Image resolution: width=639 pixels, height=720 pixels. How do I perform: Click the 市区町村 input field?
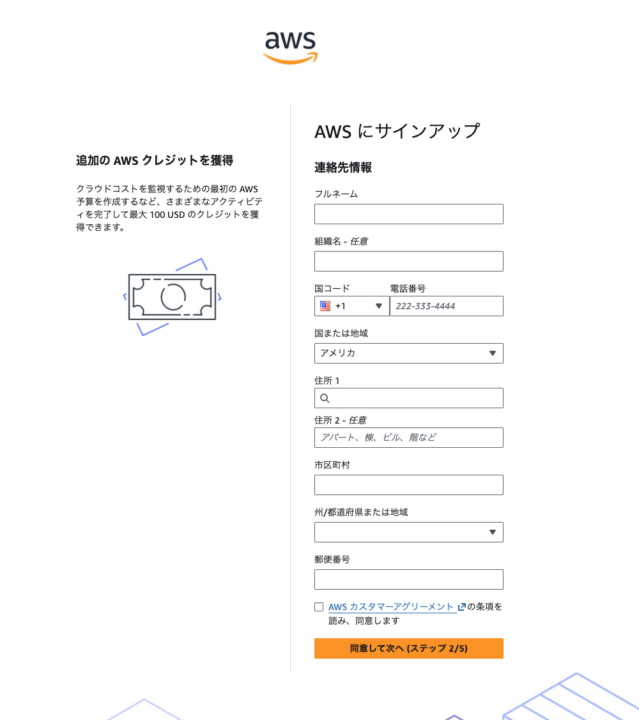409,485
